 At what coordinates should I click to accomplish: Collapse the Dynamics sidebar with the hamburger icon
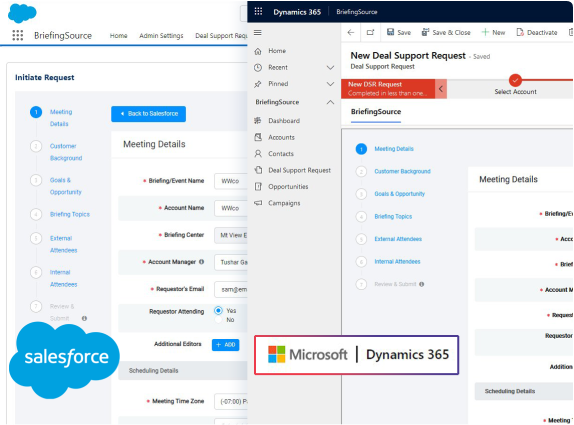pos(258,33)
